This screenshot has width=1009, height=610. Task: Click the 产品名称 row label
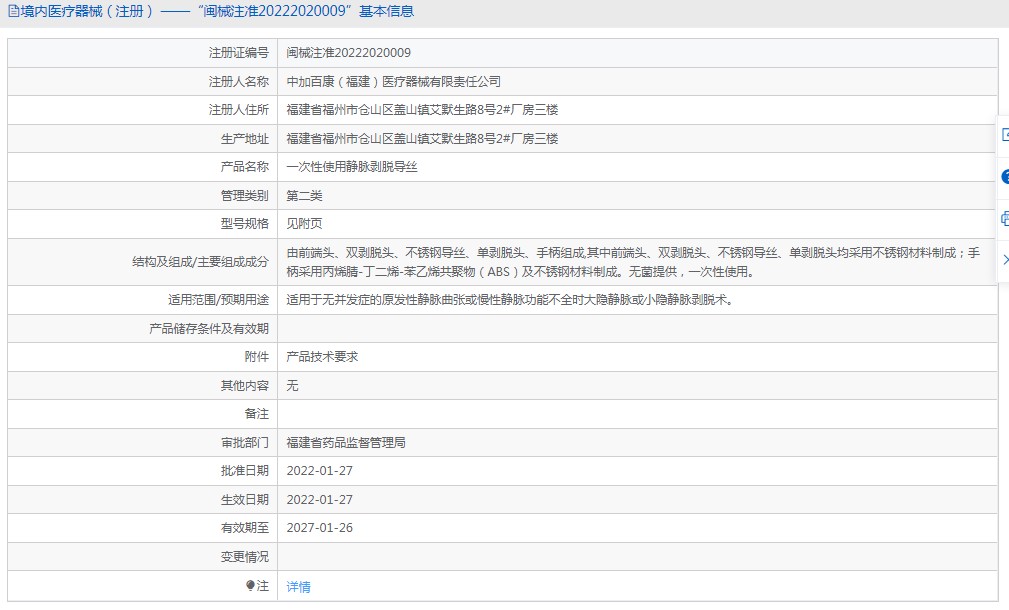[245, 167]
